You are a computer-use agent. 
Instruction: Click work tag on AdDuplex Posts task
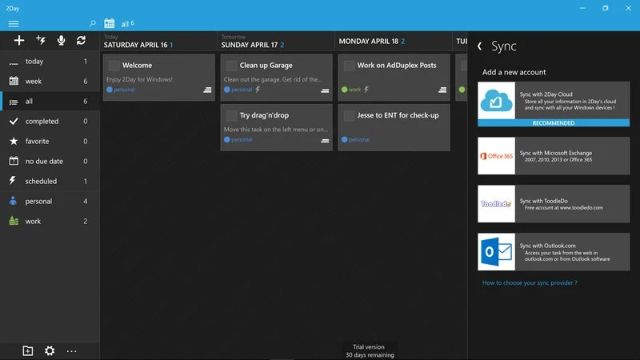351,89
